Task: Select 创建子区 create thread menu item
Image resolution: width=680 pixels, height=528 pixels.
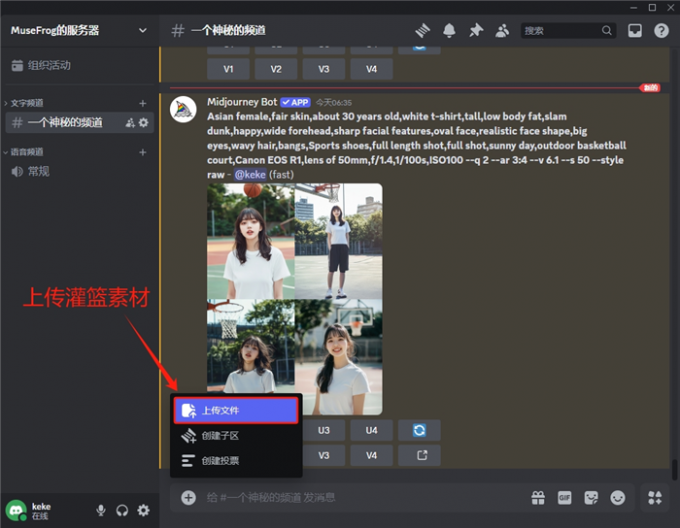Action: [x=236, y=436]
